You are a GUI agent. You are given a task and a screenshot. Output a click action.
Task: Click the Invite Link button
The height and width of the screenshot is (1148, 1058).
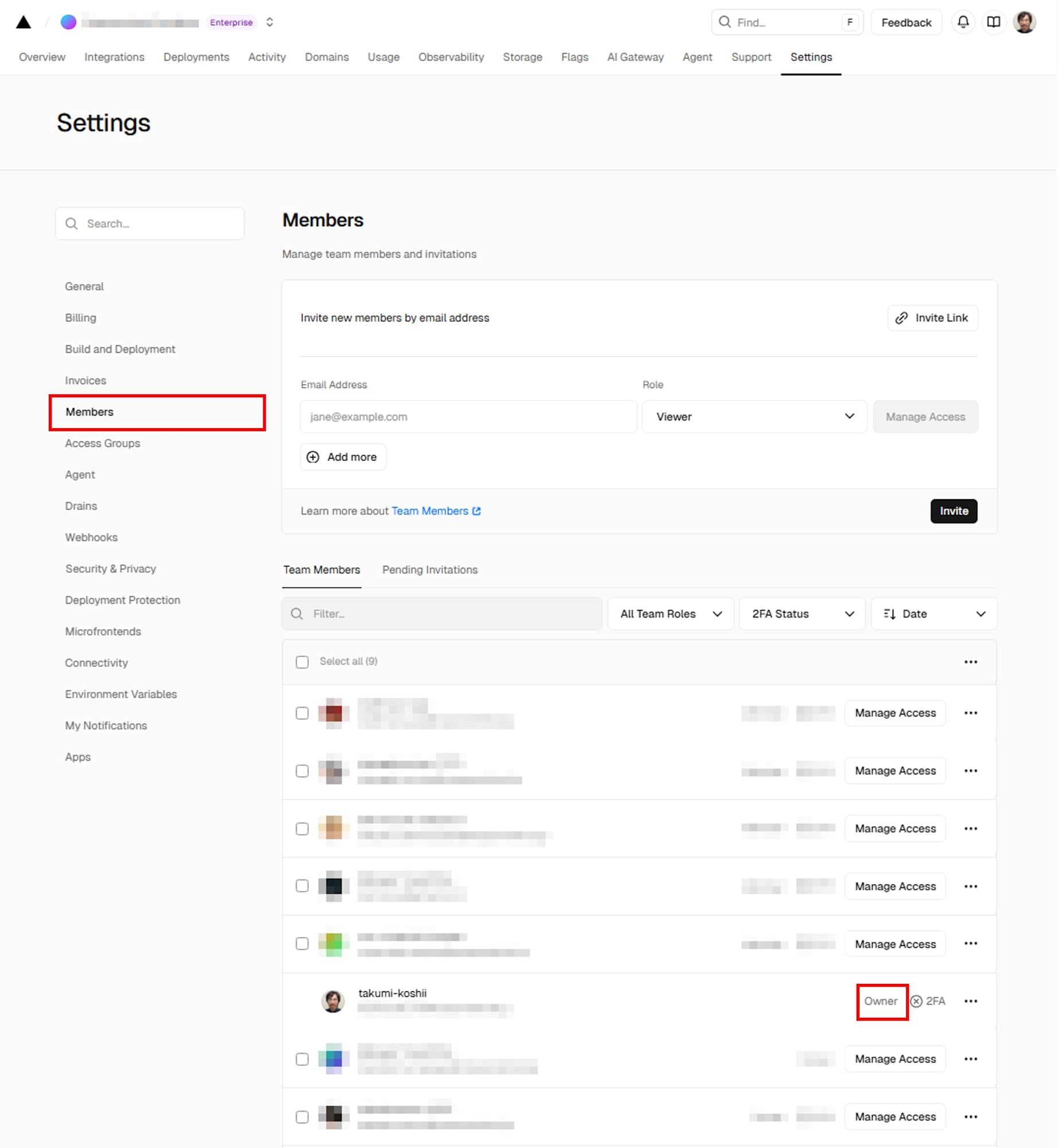(x=932, y=318)
